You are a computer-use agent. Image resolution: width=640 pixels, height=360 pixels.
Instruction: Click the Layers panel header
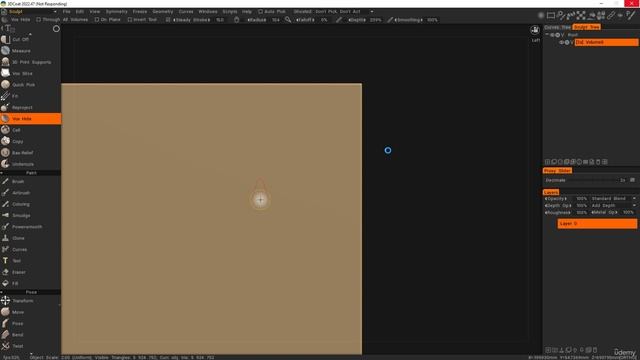point(551,192)
